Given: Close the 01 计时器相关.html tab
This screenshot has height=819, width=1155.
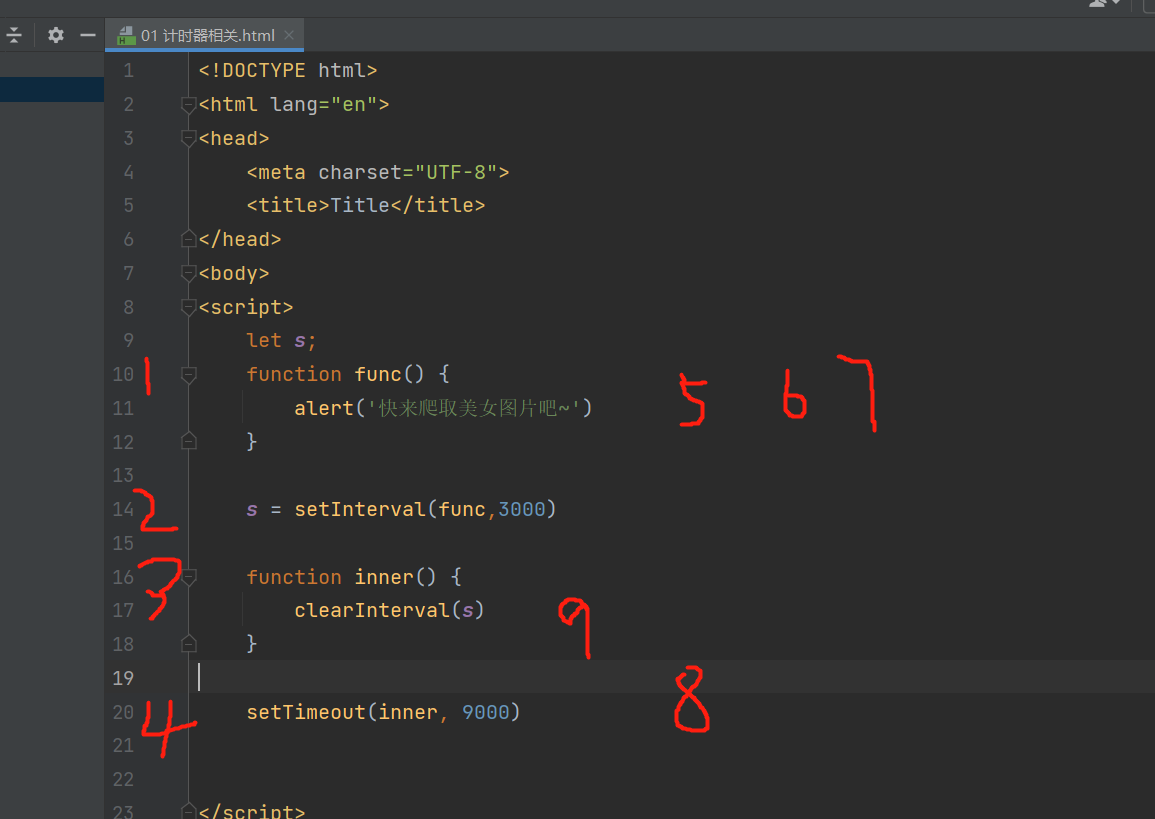Looking at the screenshot, I should coord(289,35).
